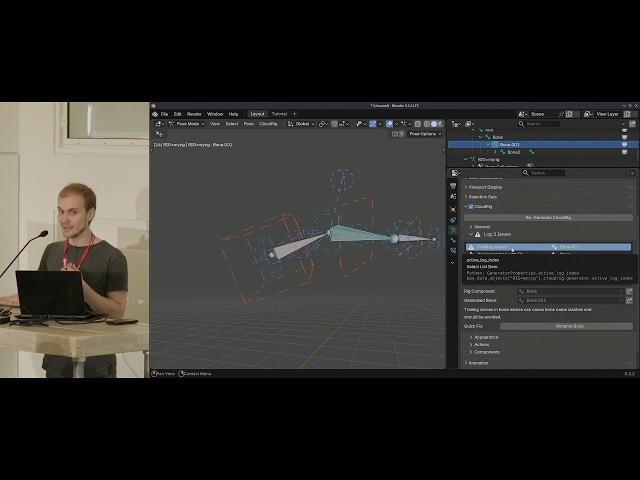Toggle viewport overlays display
The width and height of the screenshot is (640, 480).
pyautogui.click(x=389, y=124)
